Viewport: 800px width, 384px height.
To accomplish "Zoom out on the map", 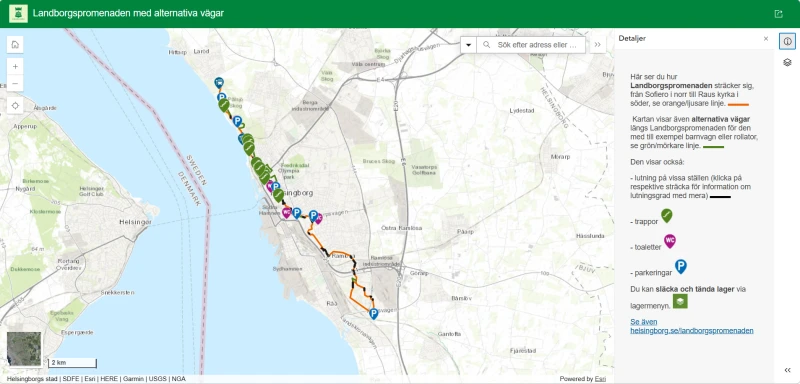I will coord(15,83).
